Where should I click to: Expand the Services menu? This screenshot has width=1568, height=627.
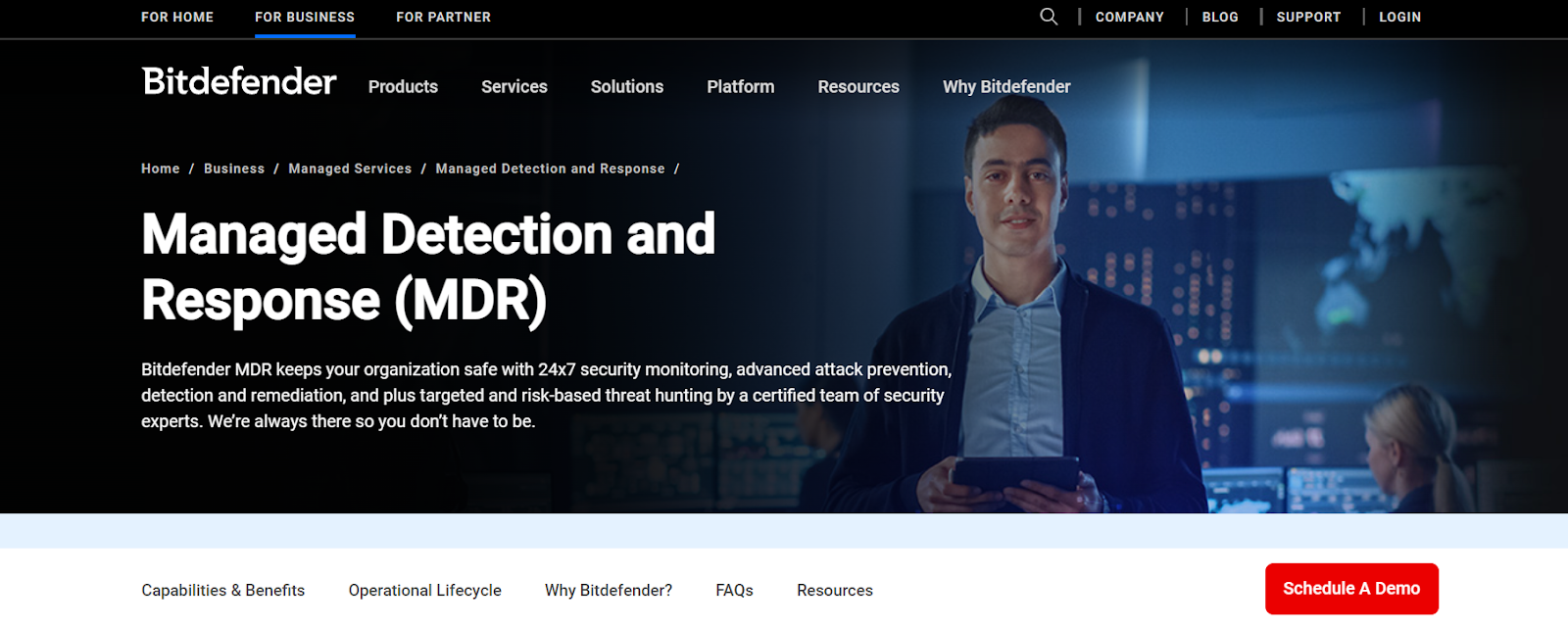click(x=514, y=86)
